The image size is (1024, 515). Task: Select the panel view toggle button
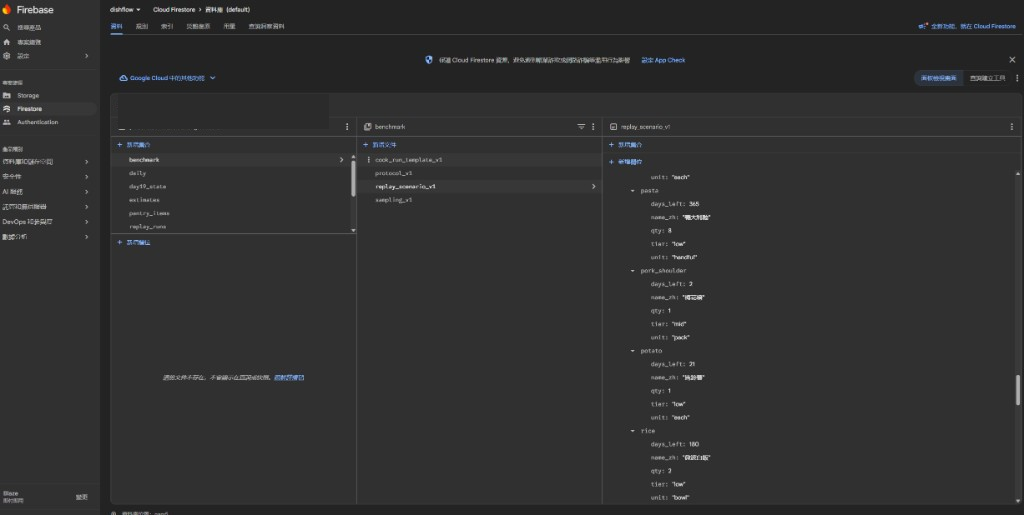click(938, 78)
